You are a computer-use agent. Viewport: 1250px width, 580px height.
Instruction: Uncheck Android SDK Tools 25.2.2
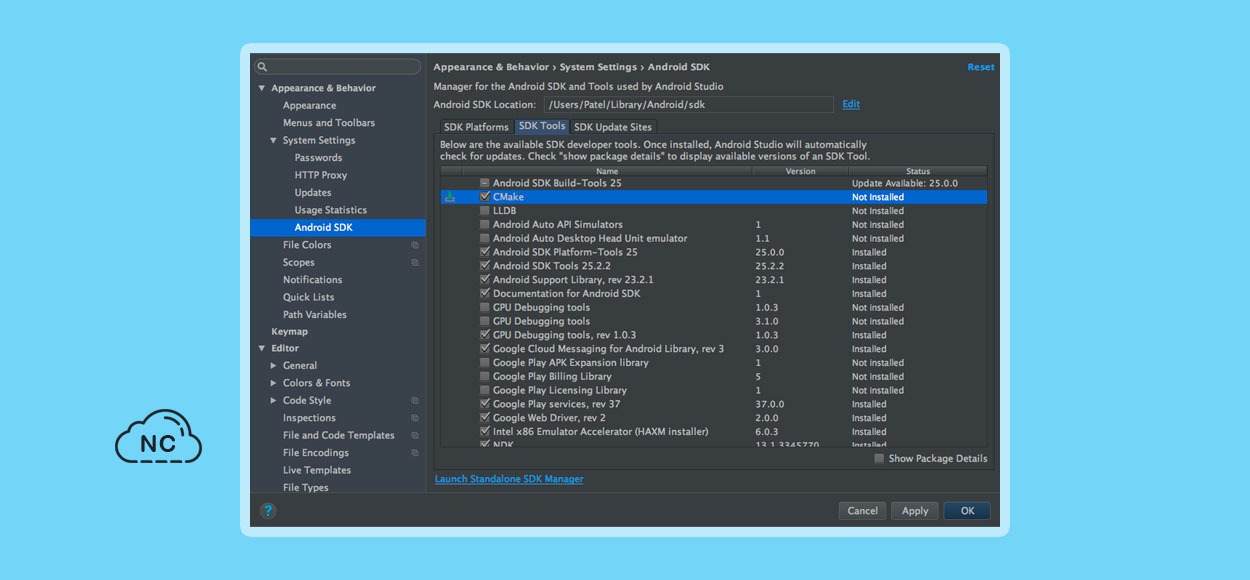[485, 266]
